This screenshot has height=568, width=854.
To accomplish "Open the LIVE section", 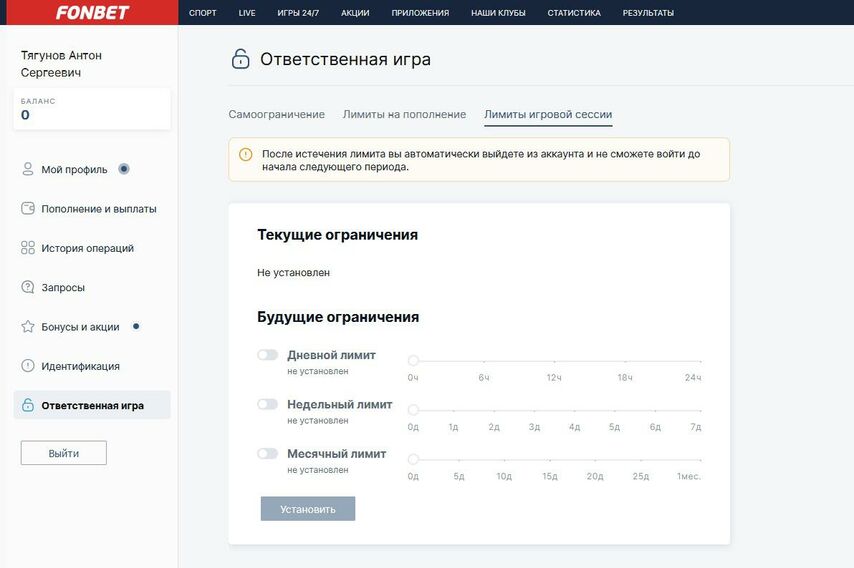I will [247, 13].
